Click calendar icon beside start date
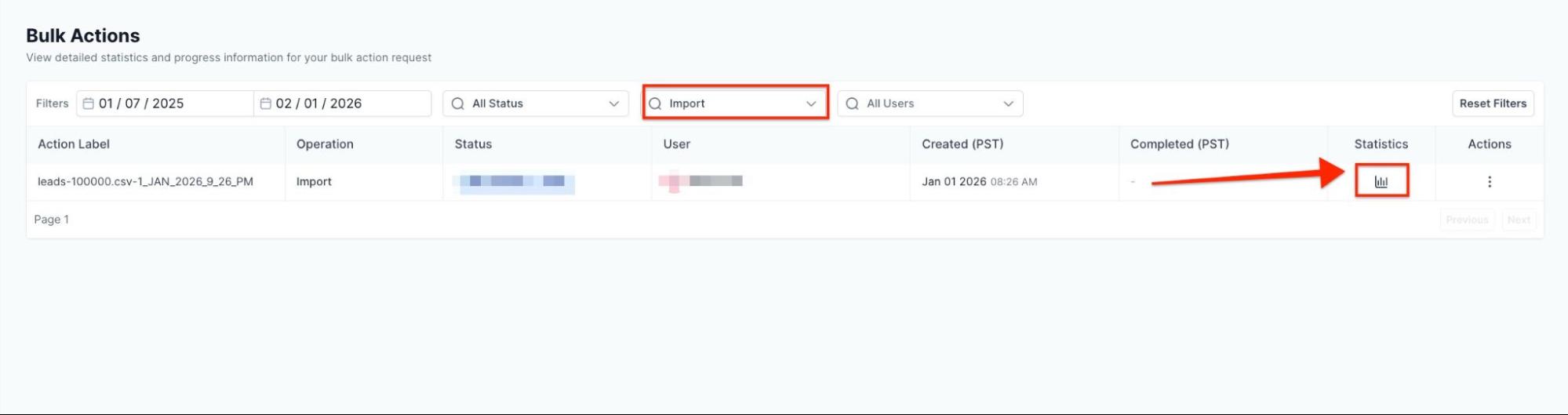Image resolution: width=1568 pixels, height=415 pixels. click(x=89, y=104)
